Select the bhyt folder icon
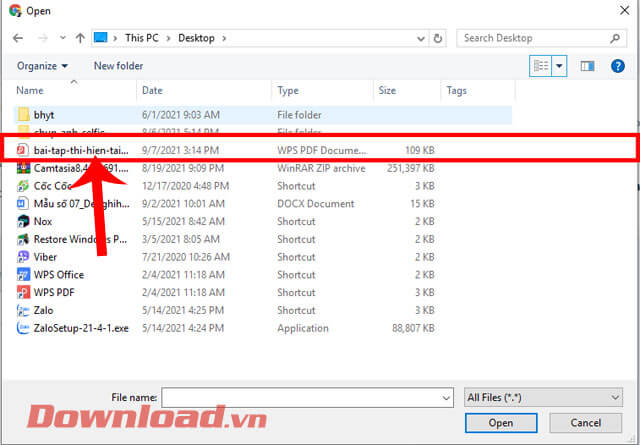Viewport: 640px width, 445px height. 24,115
